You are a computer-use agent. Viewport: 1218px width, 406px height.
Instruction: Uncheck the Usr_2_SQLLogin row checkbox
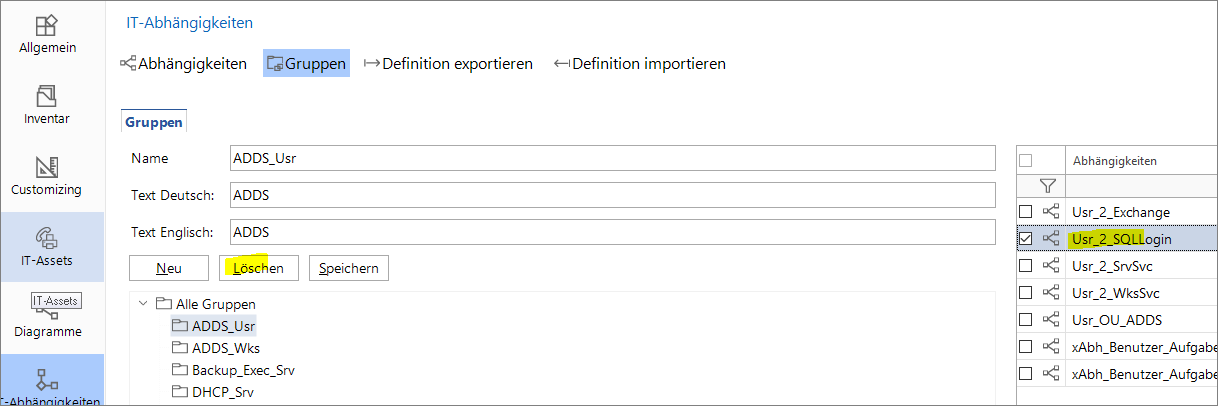(1025, 239)
